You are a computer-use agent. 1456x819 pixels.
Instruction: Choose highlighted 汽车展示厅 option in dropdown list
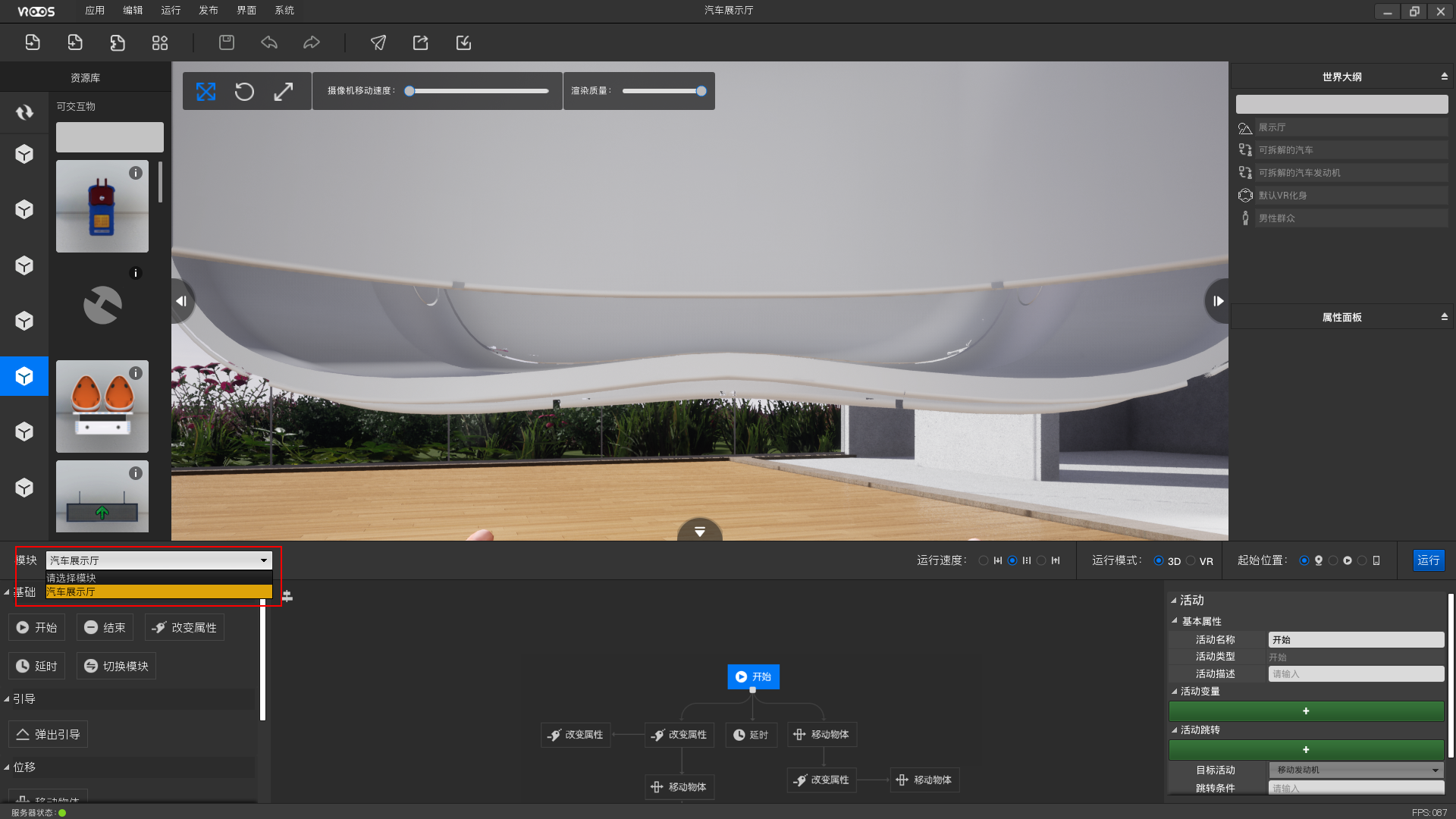158,591
